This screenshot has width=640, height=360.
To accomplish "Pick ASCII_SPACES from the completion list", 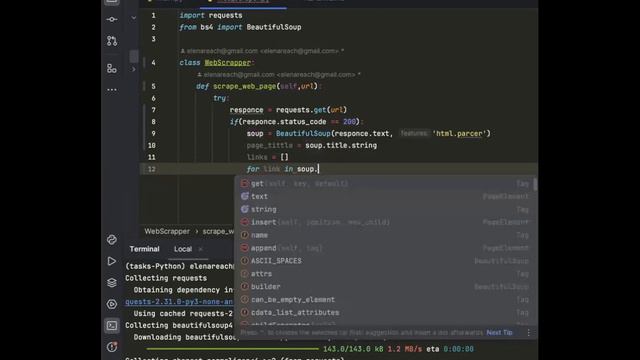I will pos(385,261).
